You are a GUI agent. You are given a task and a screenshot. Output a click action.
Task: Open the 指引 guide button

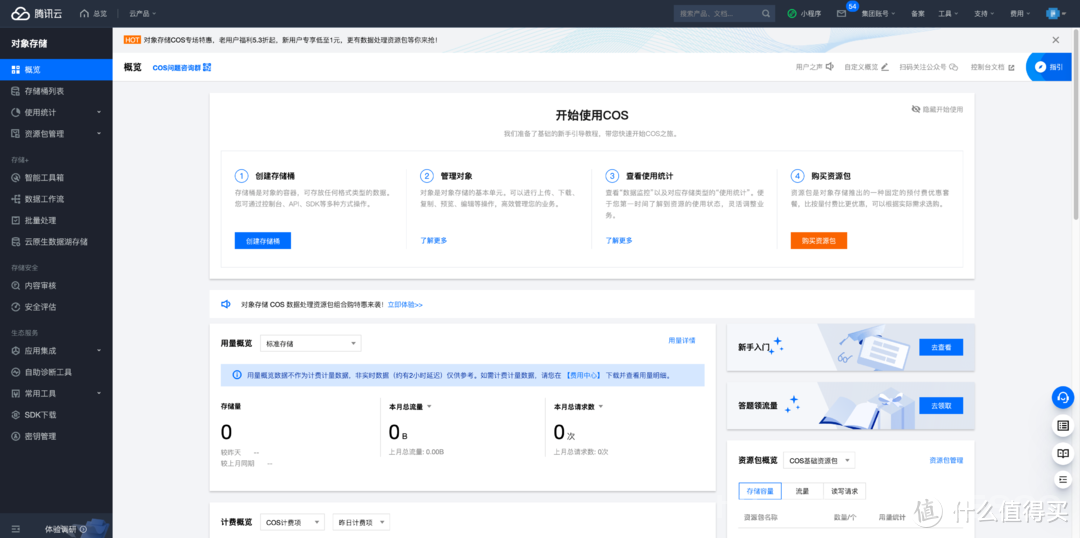(x=1050, y=68)
